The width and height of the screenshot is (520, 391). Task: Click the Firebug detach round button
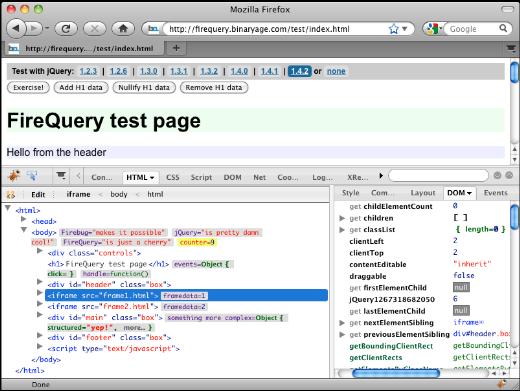pos(509,175)
